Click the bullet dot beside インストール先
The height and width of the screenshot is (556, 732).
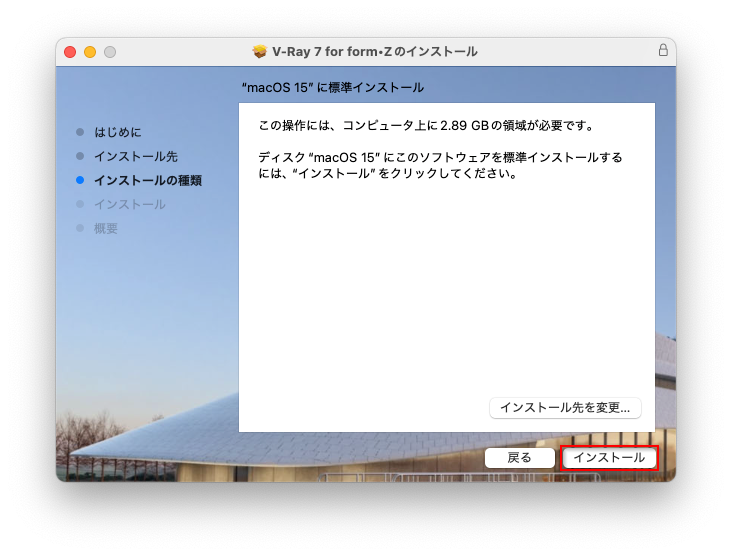coord(80,157)
